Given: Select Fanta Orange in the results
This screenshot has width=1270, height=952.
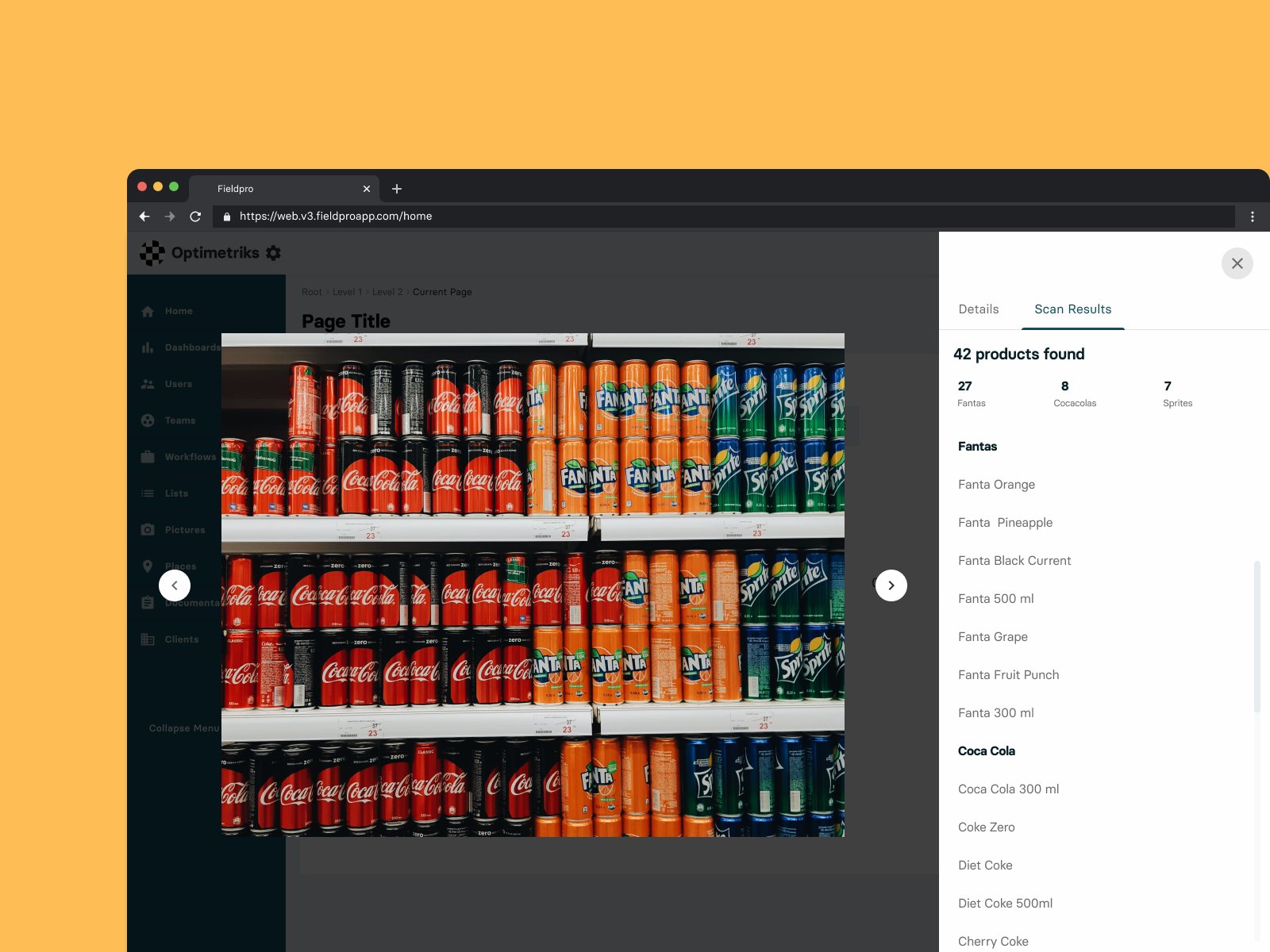Looking at the screenshot, I should [x=997, y=485].
